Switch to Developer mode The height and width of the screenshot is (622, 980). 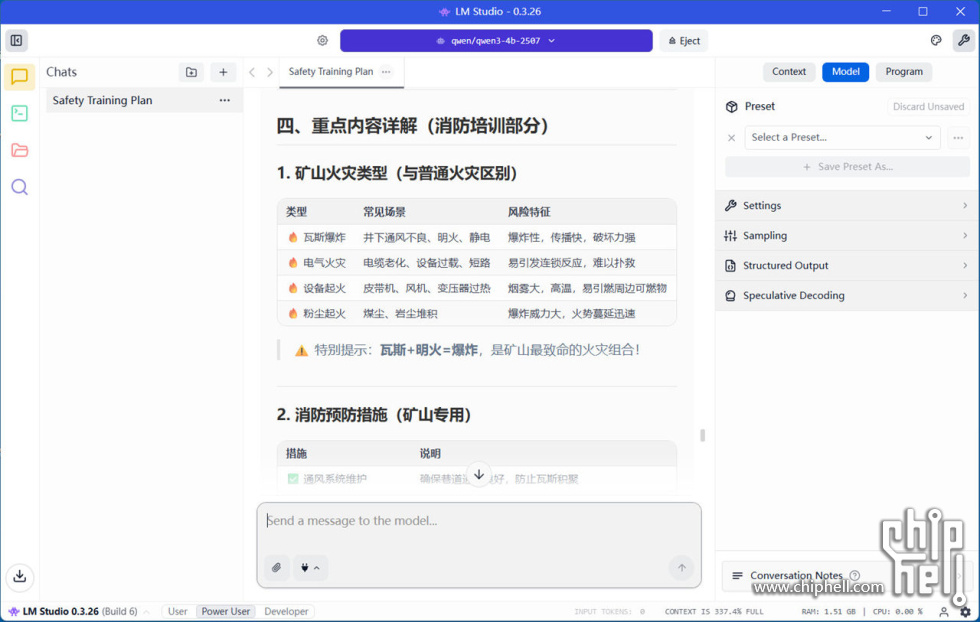pos(286,611)
